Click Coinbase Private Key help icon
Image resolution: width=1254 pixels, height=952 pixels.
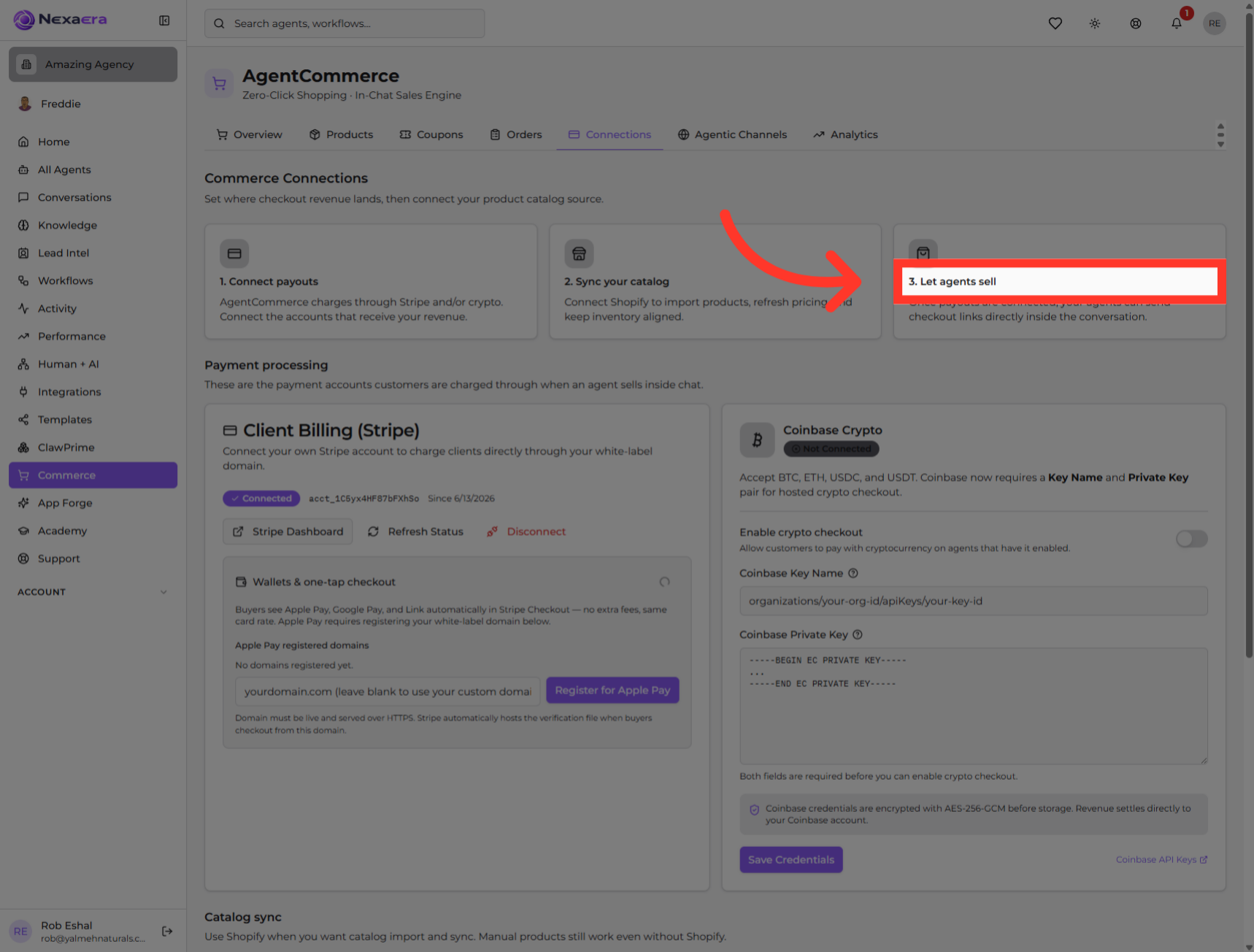coord(858,634)
